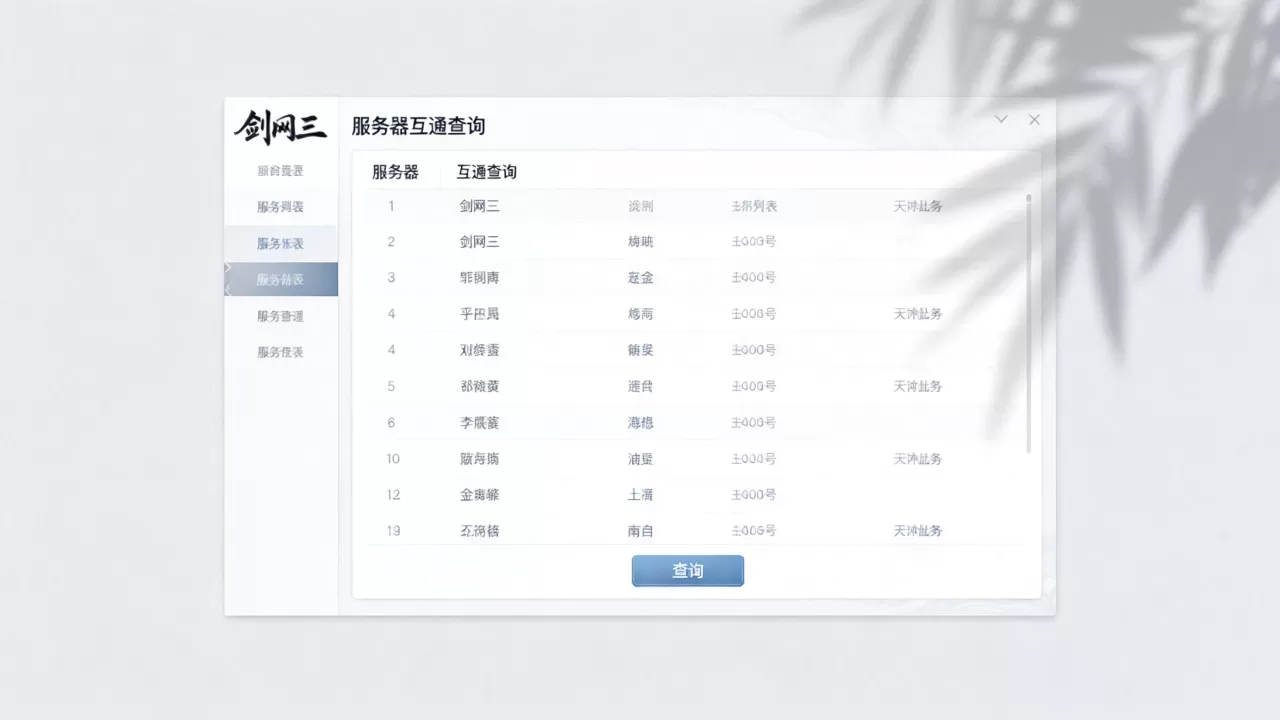1280x720 pixels.
Task: Open the topmost sidebar menu entry
Action: coord(281,171)
